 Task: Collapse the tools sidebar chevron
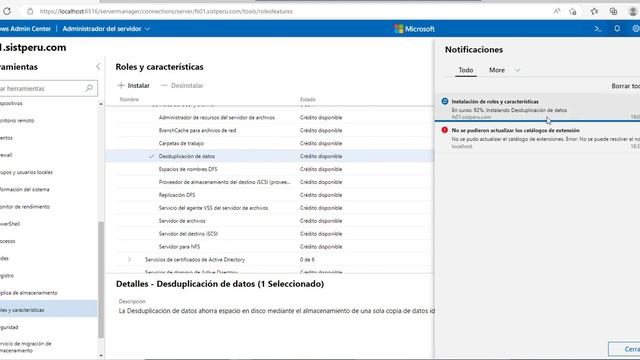click(98, 67)
